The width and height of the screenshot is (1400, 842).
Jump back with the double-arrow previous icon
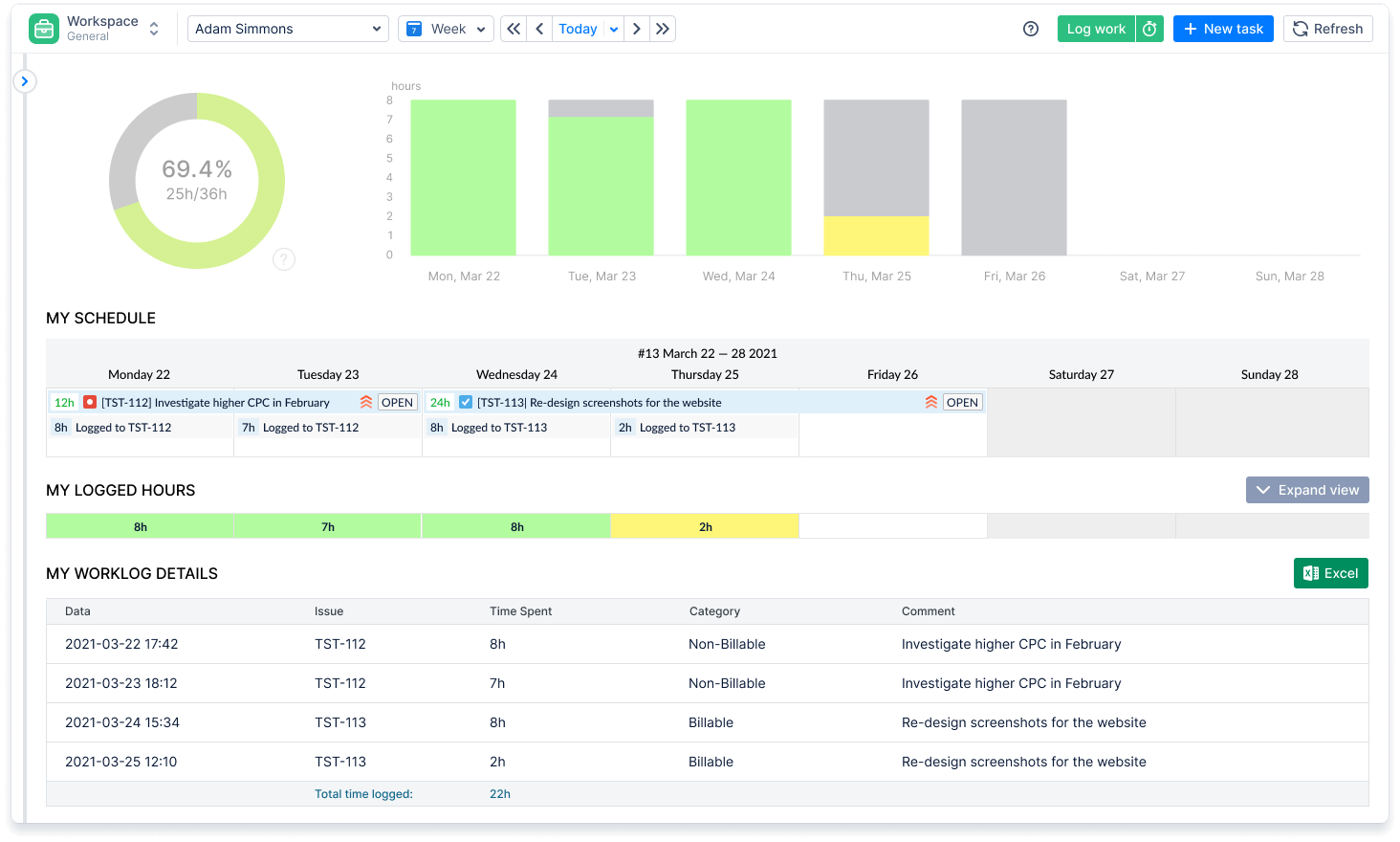pyautogui.click(x=513, y=29)
